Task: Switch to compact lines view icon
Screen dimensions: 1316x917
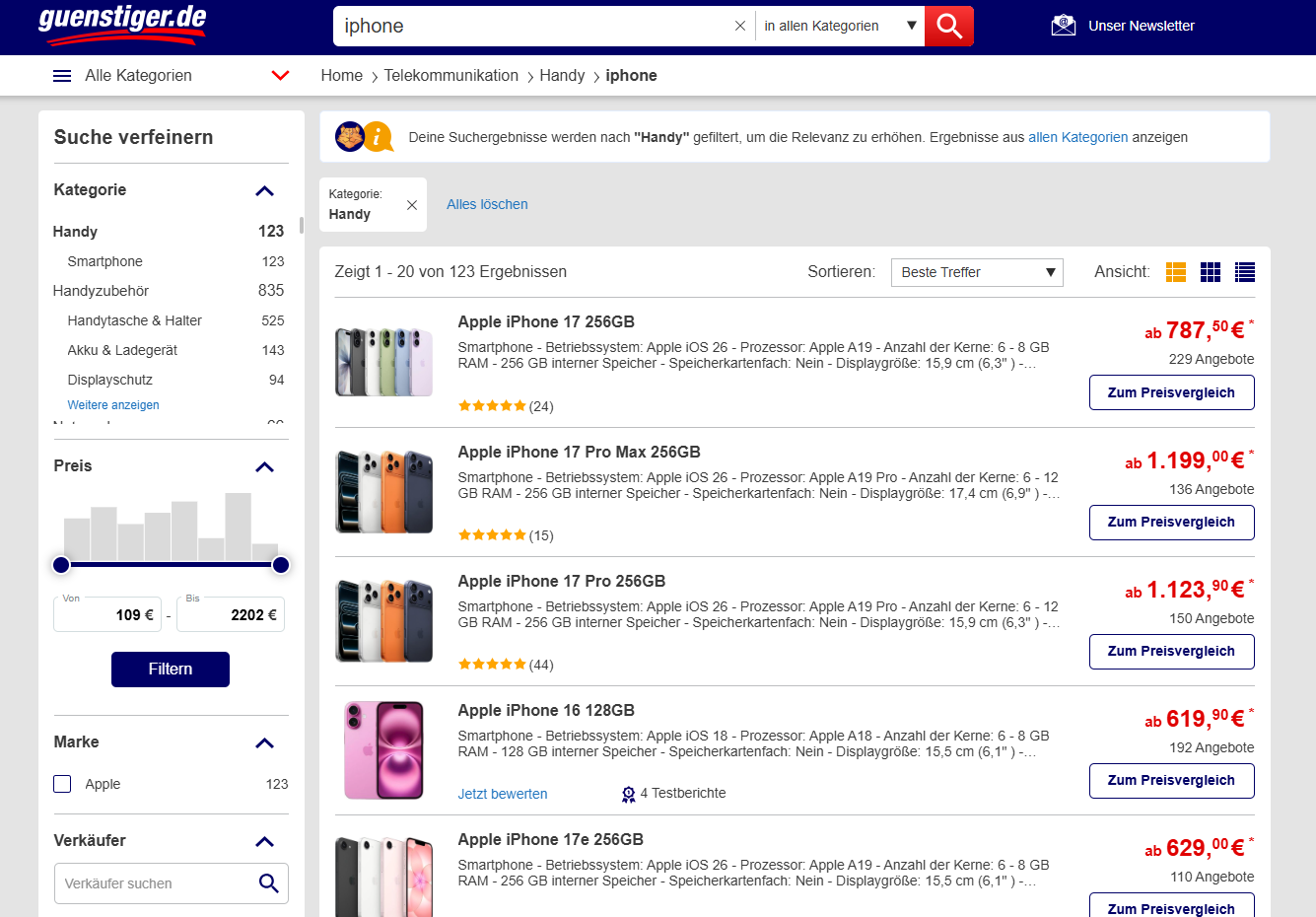Action: (1245, 272)
